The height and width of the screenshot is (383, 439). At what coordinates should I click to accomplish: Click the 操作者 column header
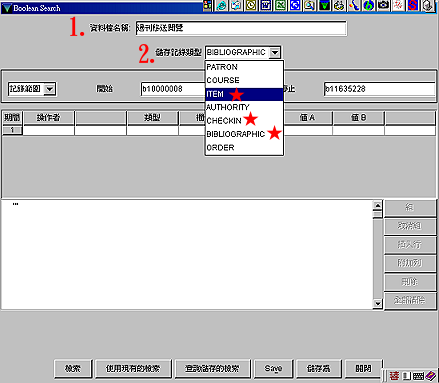[x=49, y=118]
